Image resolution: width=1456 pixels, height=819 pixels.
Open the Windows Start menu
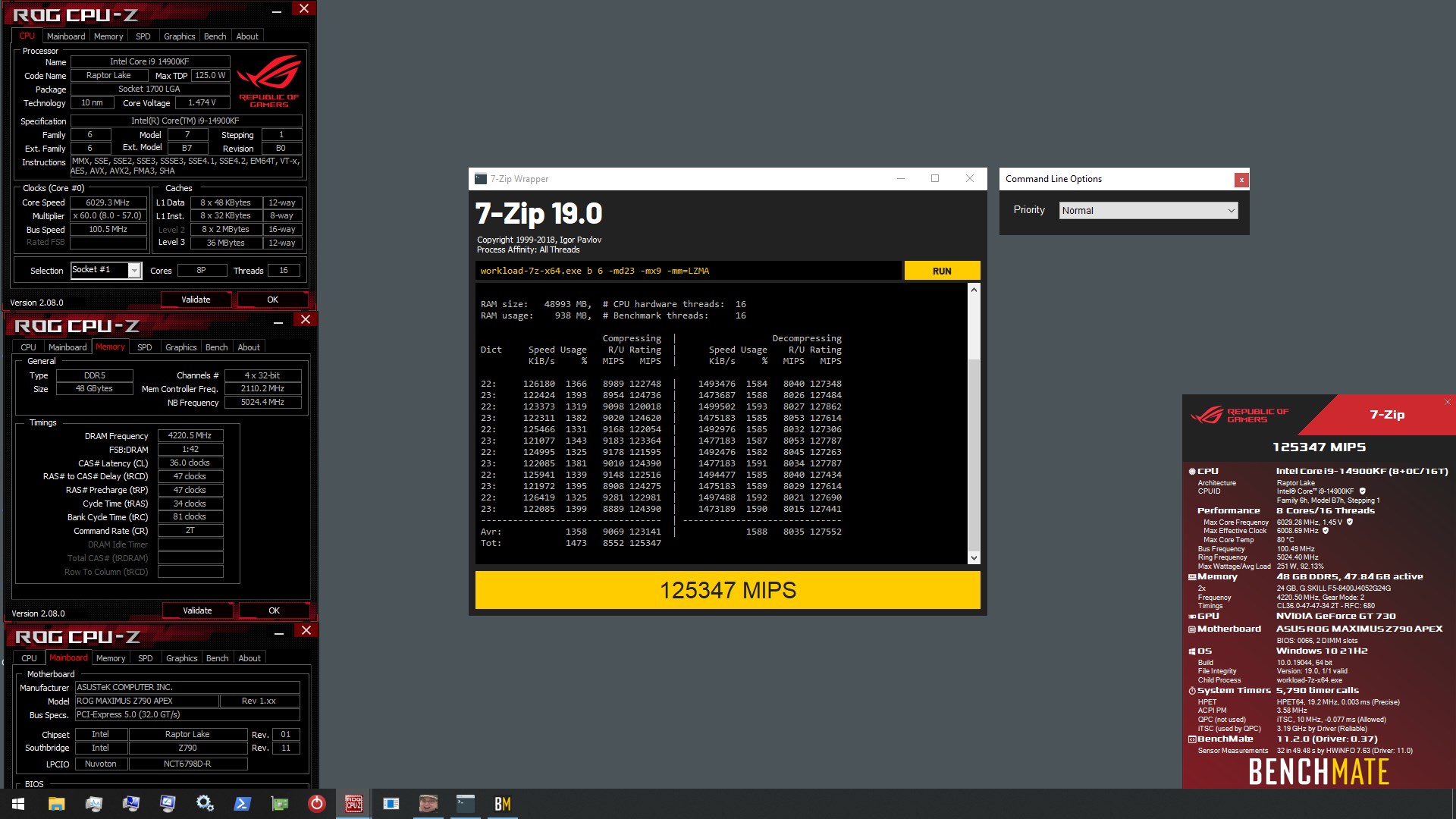tap(18, 804)
